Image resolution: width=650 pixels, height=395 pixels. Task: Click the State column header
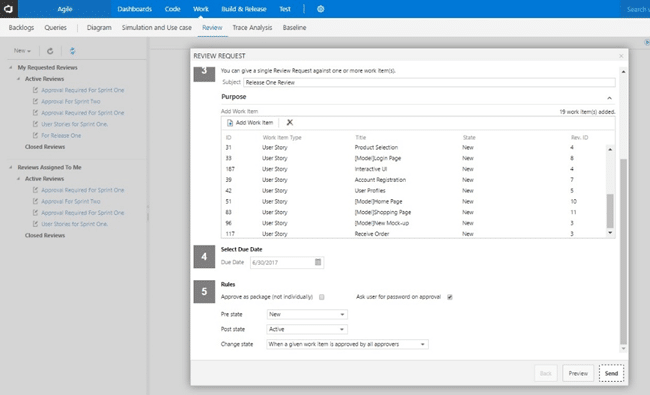pos(469,138)
